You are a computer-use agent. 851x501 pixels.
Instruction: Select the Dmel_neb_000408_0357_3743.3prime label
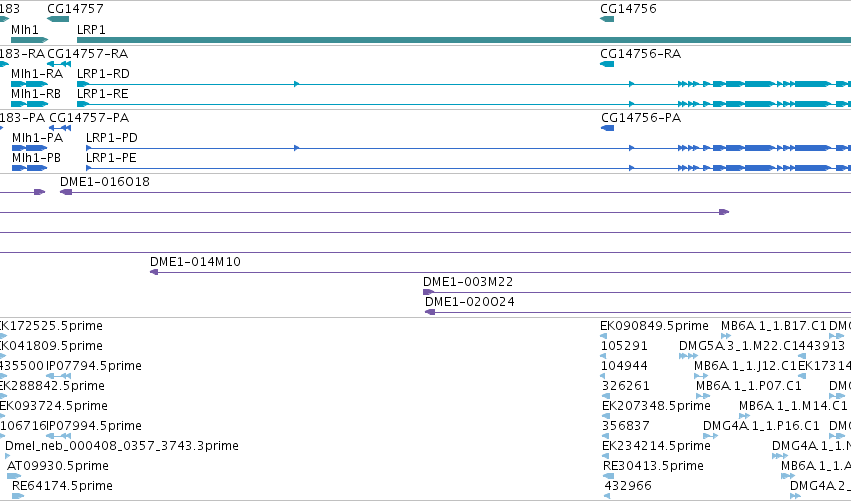pos(122,446)
